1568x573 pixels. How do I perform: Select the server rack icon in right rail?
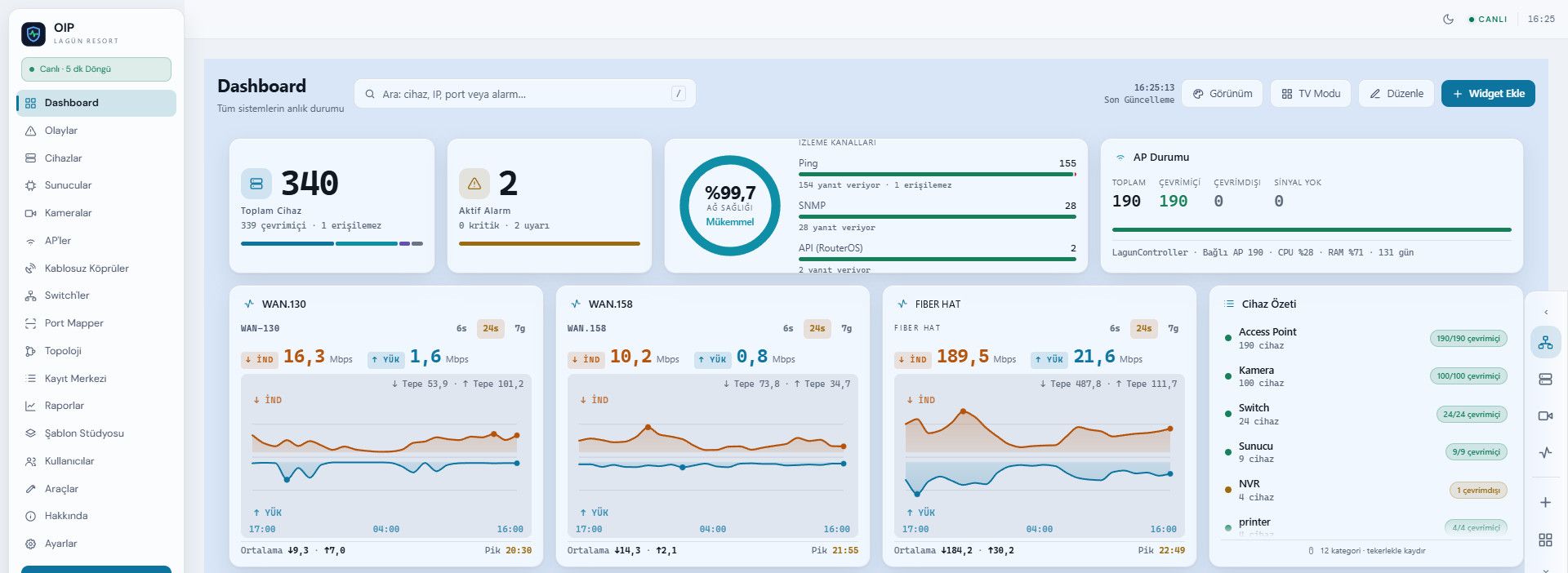point(1545,379)
